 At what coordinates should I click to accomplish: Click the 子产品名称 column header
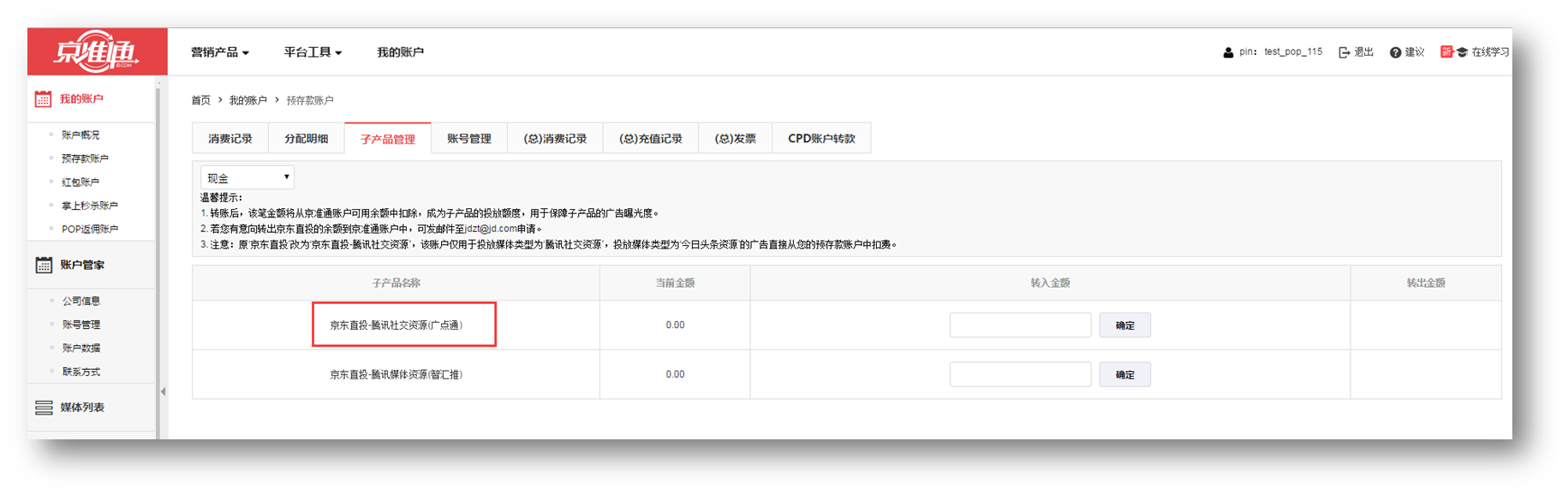(396, 283)
